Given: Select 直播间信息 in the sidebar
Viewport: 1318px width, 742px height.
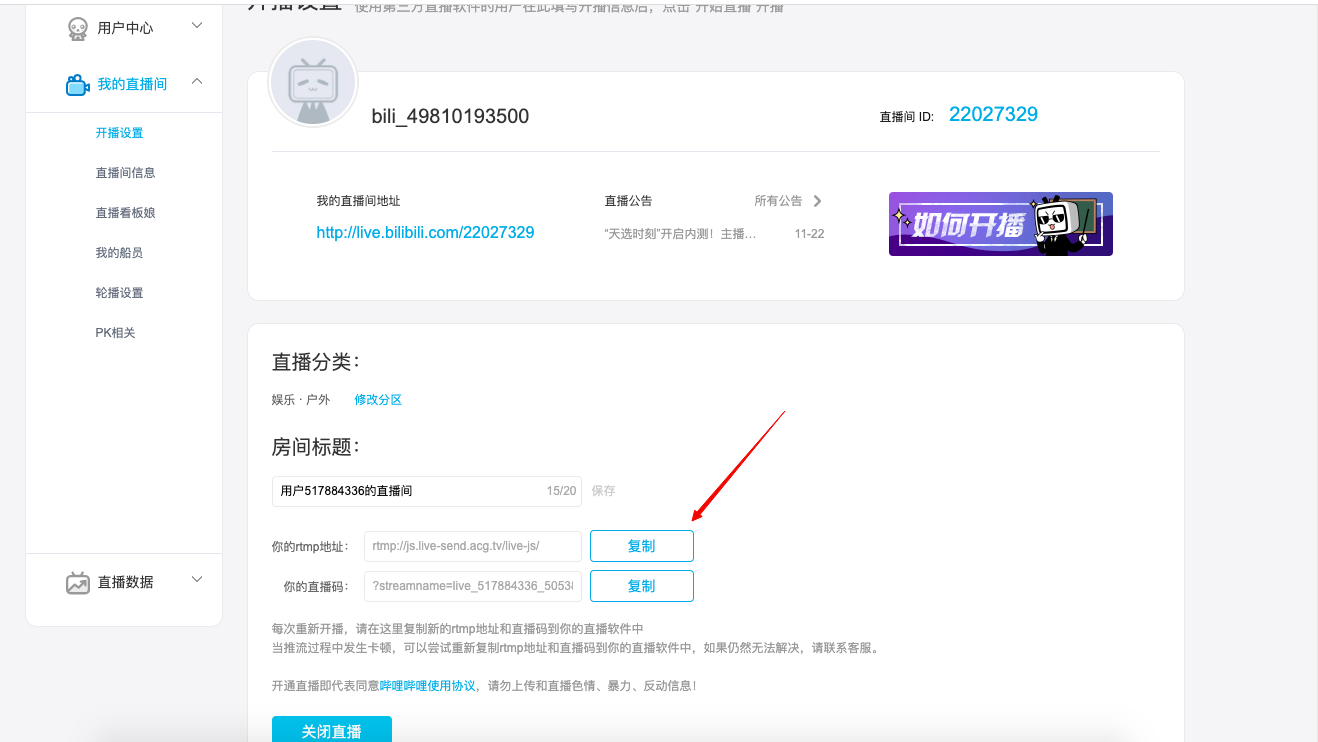Looking at the screenshot, I should [x=125, y=173].
